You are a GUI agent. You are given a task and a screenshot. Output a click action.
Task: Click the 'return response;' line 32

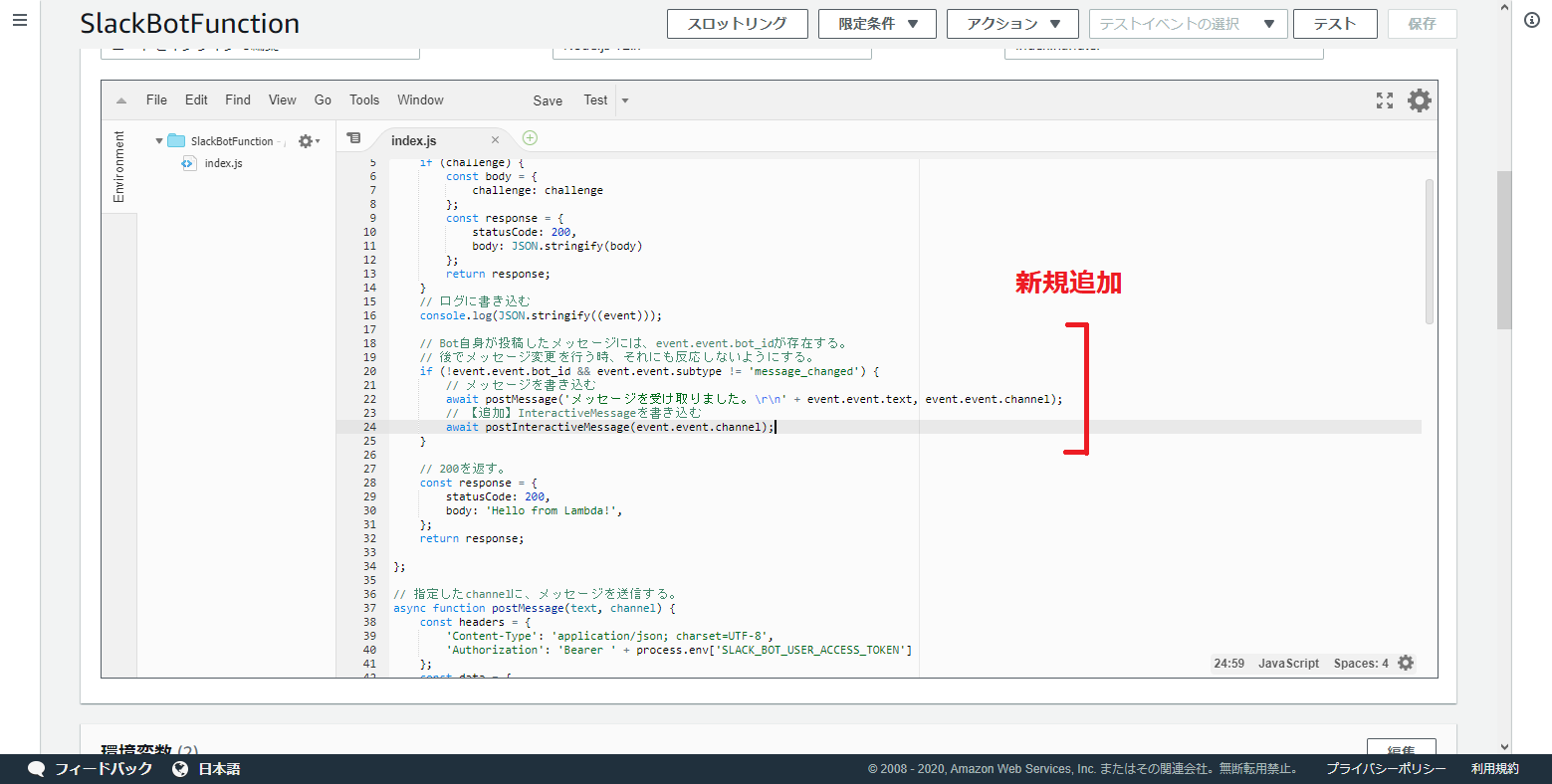click(472, 538)
